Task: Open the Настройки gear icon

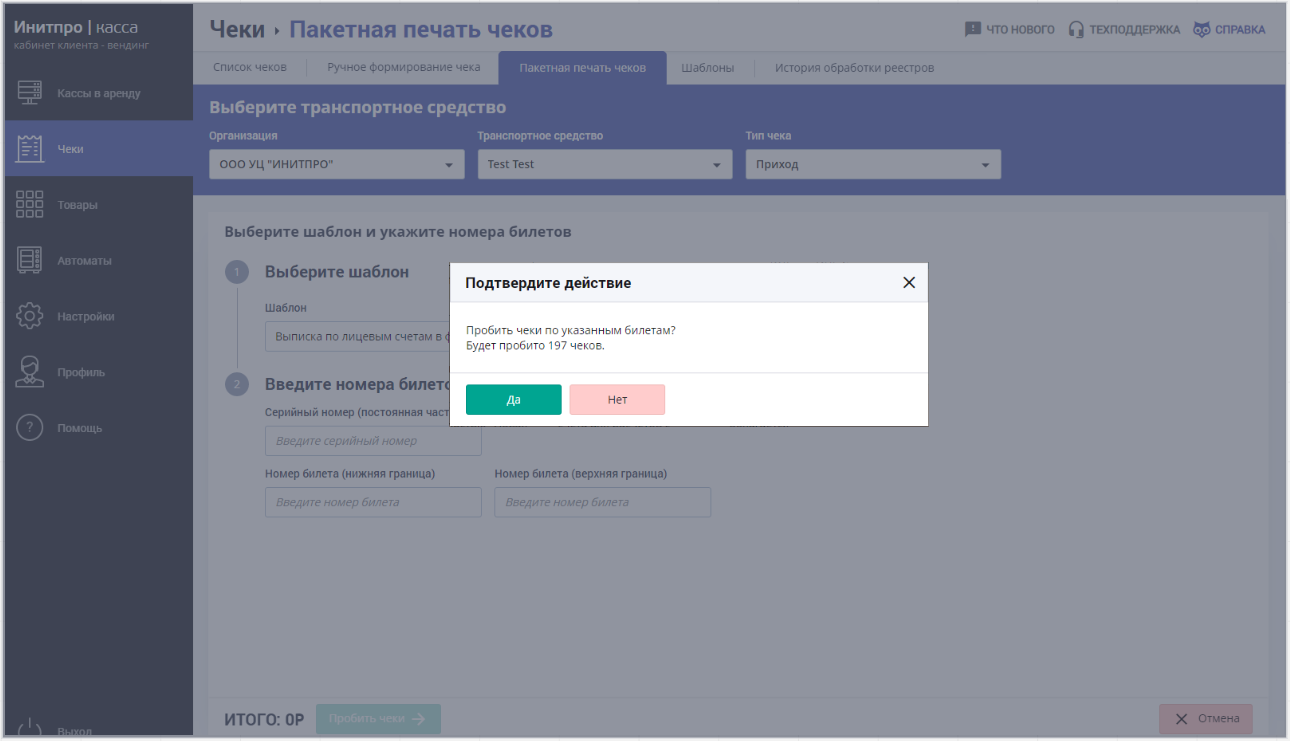Action: [30, 316]
